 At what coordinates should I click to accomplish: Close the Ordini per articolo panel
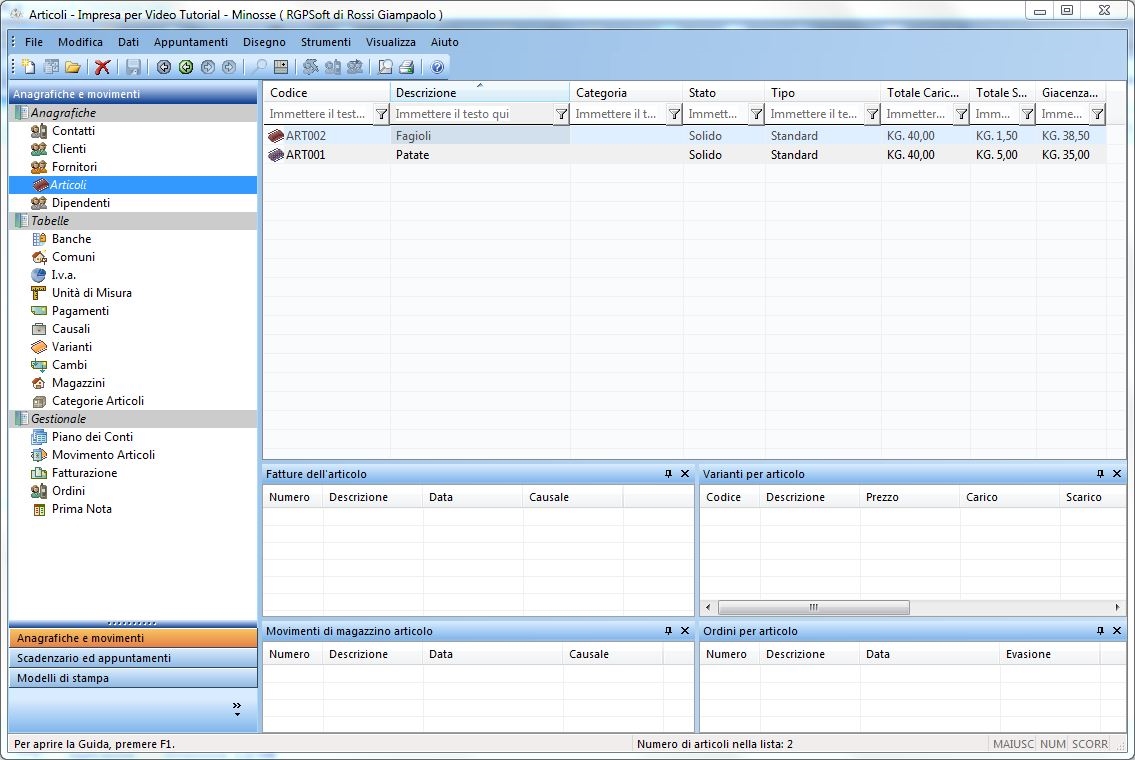pos(1117,631)
